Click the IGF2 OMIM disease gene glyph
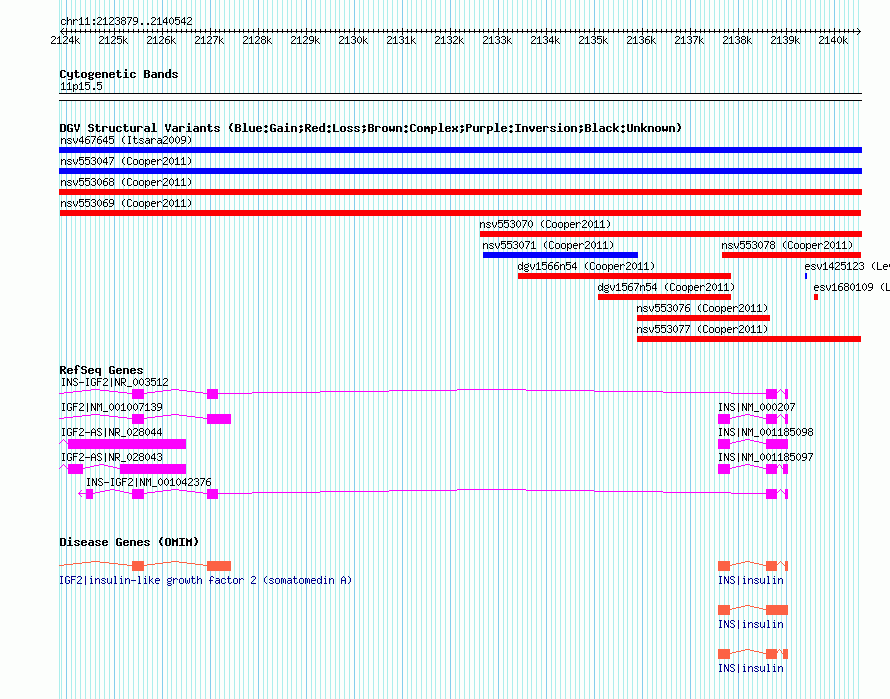Screen dimensions: 890x699 coord(145,566)
